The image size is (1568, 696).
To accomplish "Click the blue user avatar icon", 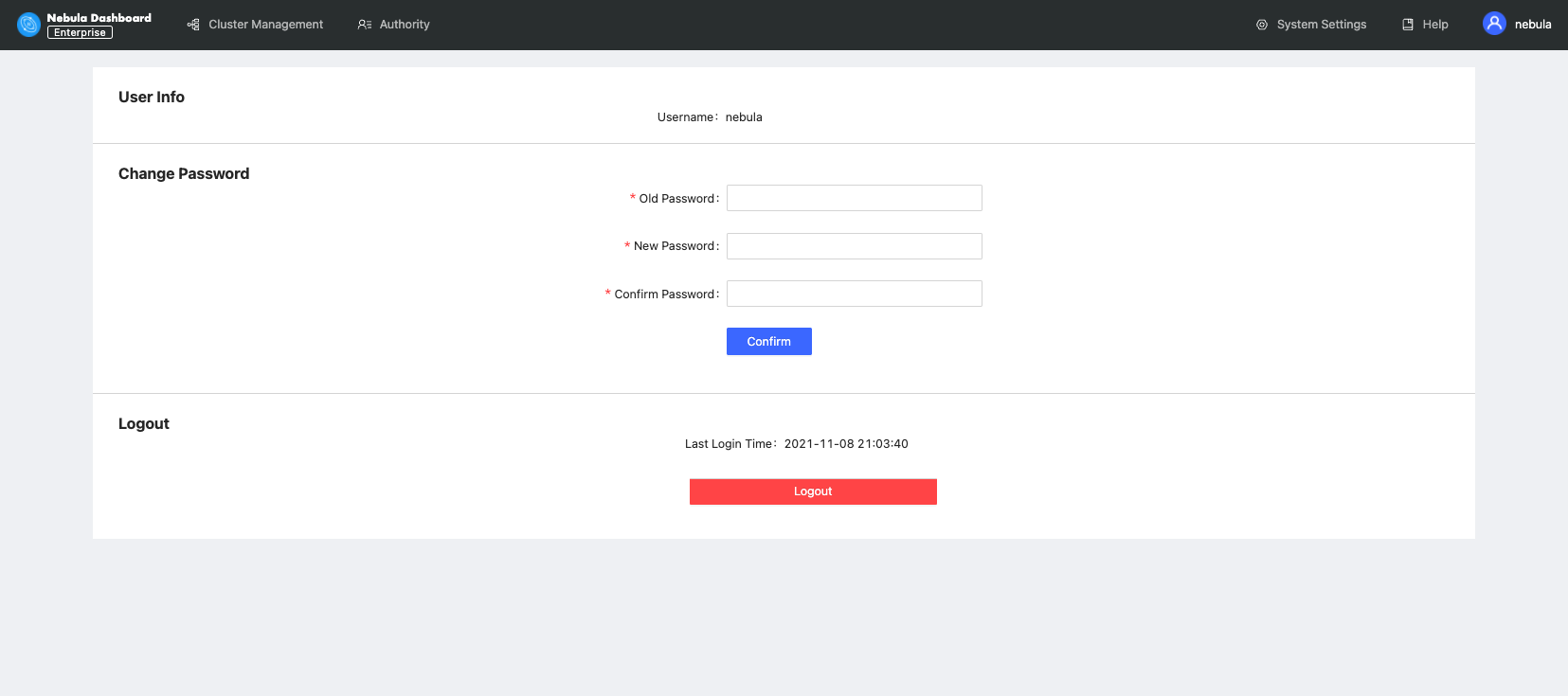I will 1494,24.
